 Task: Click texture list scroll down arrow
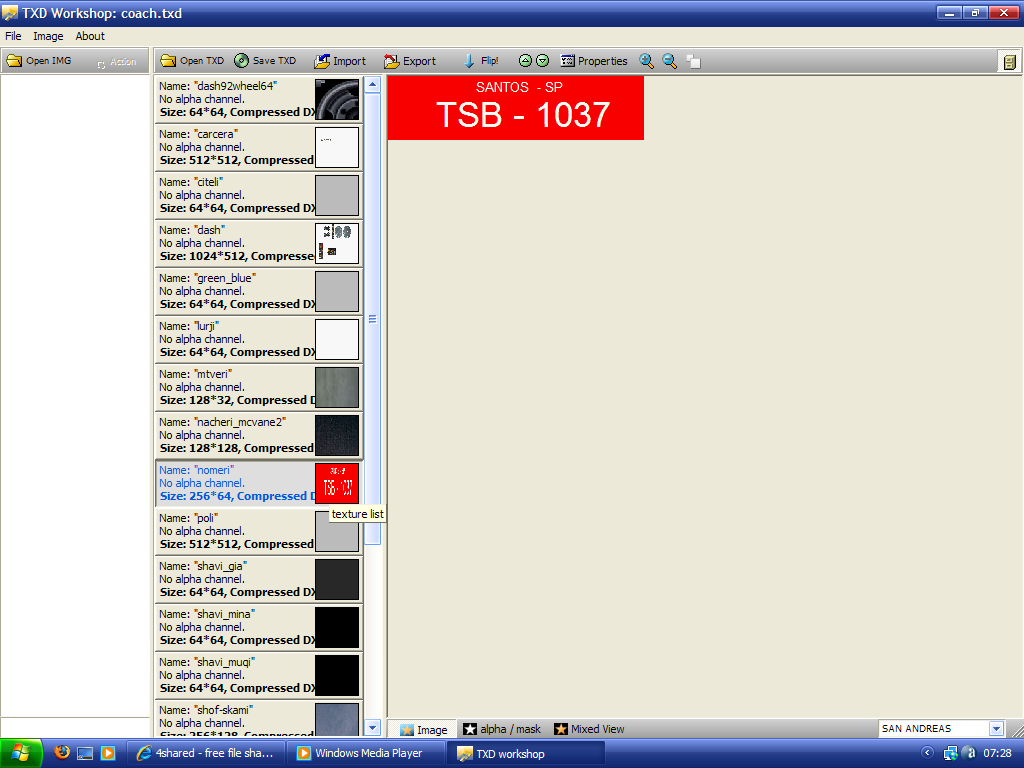pyautogui.click(x=373, y=727)
